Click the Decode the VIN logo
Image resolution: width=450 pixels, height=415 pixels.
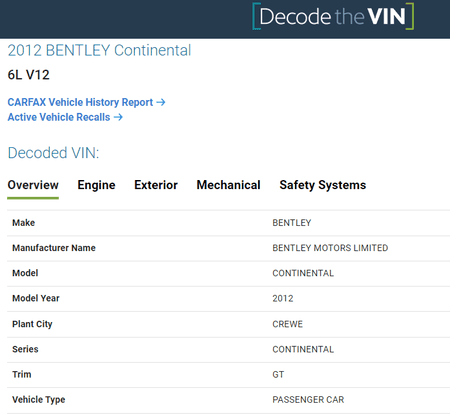click(x=333, y=16)
